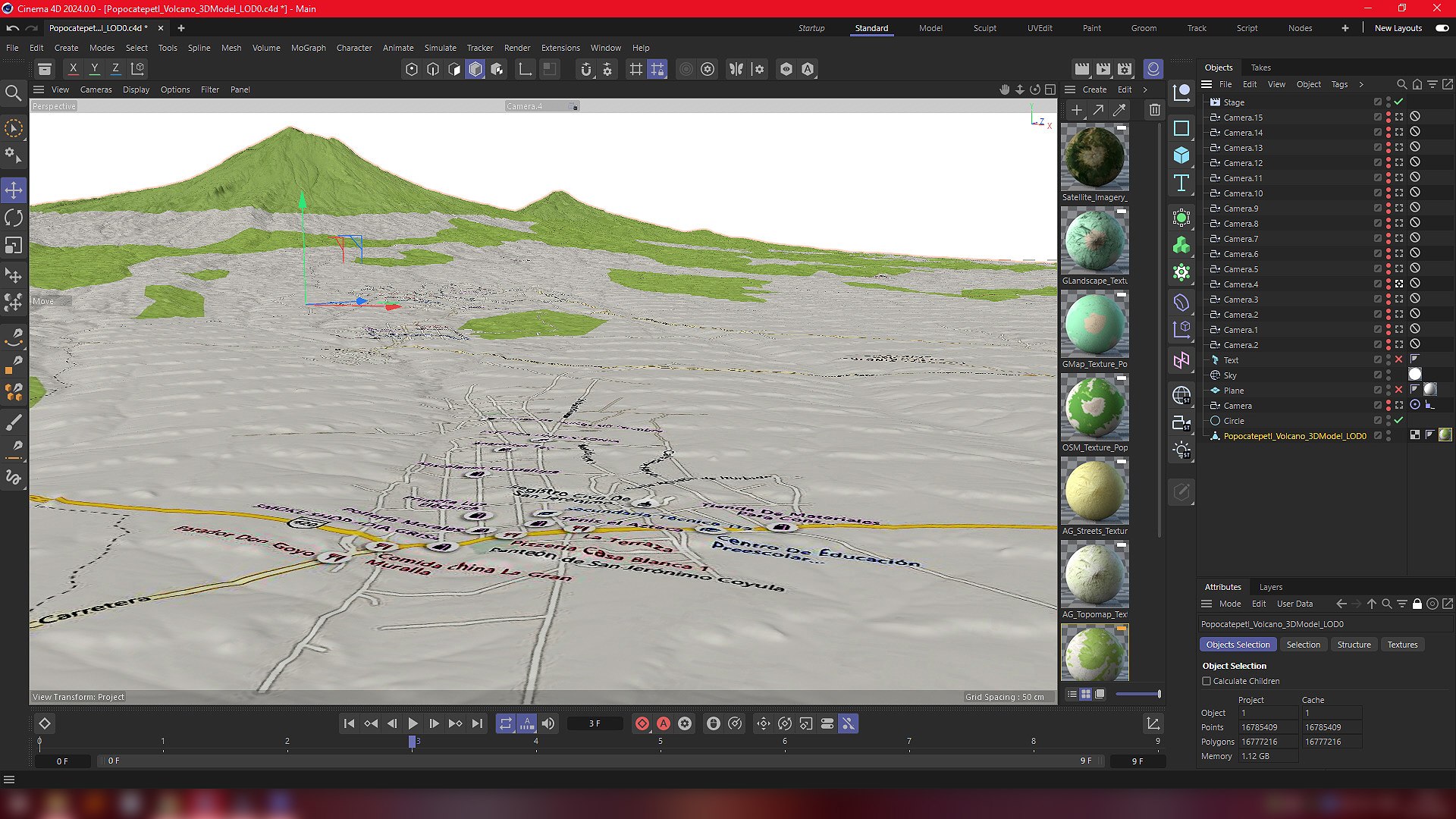The width and height of the screenshot is (1456, 819).
Task: Click the current frame field 3 F
Action: click(595, 723)
